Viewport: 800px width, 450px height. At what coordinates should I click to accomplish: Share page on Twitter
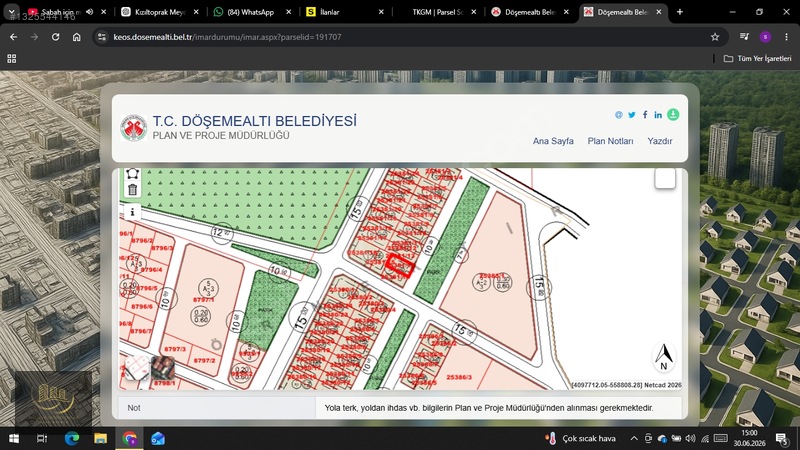click(x=632, y=115)
